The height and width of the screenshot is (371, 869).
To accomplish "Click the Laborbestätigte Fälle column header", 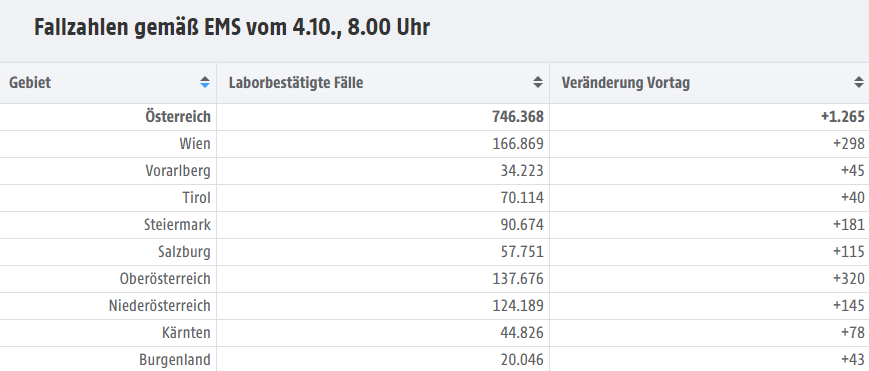I will (x=383, y=83).
